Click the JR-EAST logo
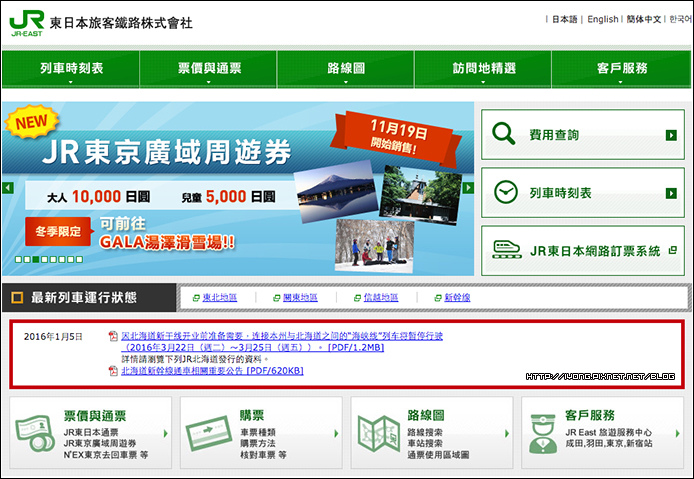This screenshot has height=479, width=694. point(27,23)
